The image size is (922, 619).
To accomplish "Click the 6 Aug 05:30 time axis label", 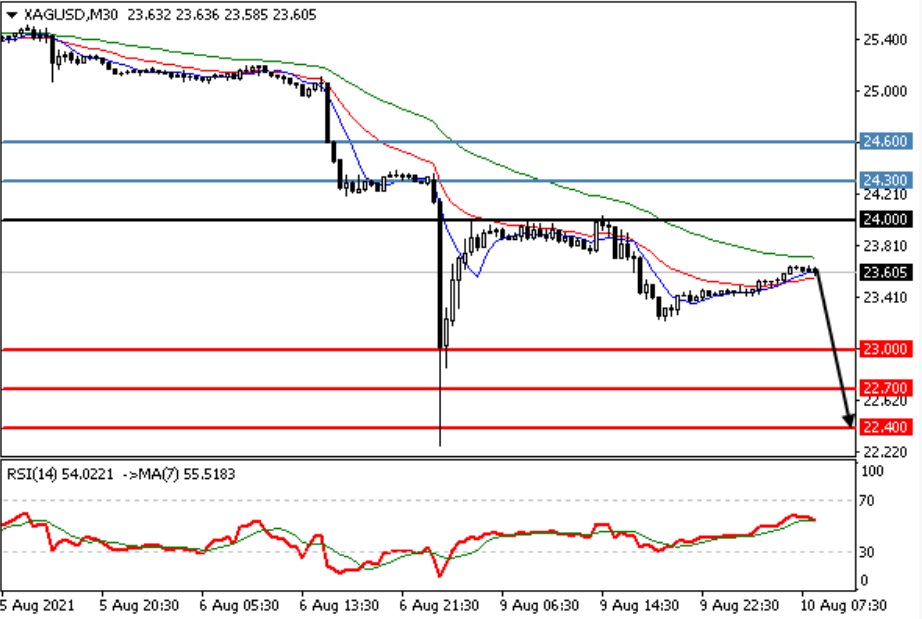I will (239, 605).
